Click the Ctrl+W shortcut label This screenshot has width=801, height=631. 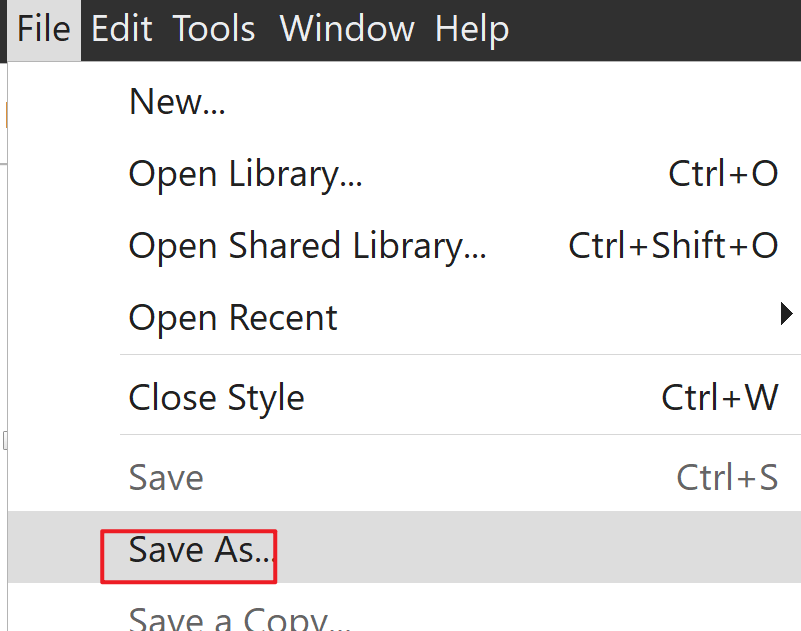tap(719, 398)
